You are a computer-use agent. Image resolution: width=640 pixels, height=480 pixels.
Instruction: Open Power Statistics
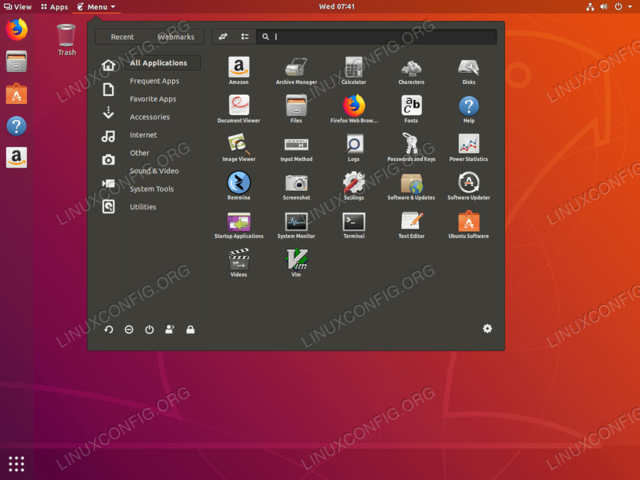coord(469,147)
